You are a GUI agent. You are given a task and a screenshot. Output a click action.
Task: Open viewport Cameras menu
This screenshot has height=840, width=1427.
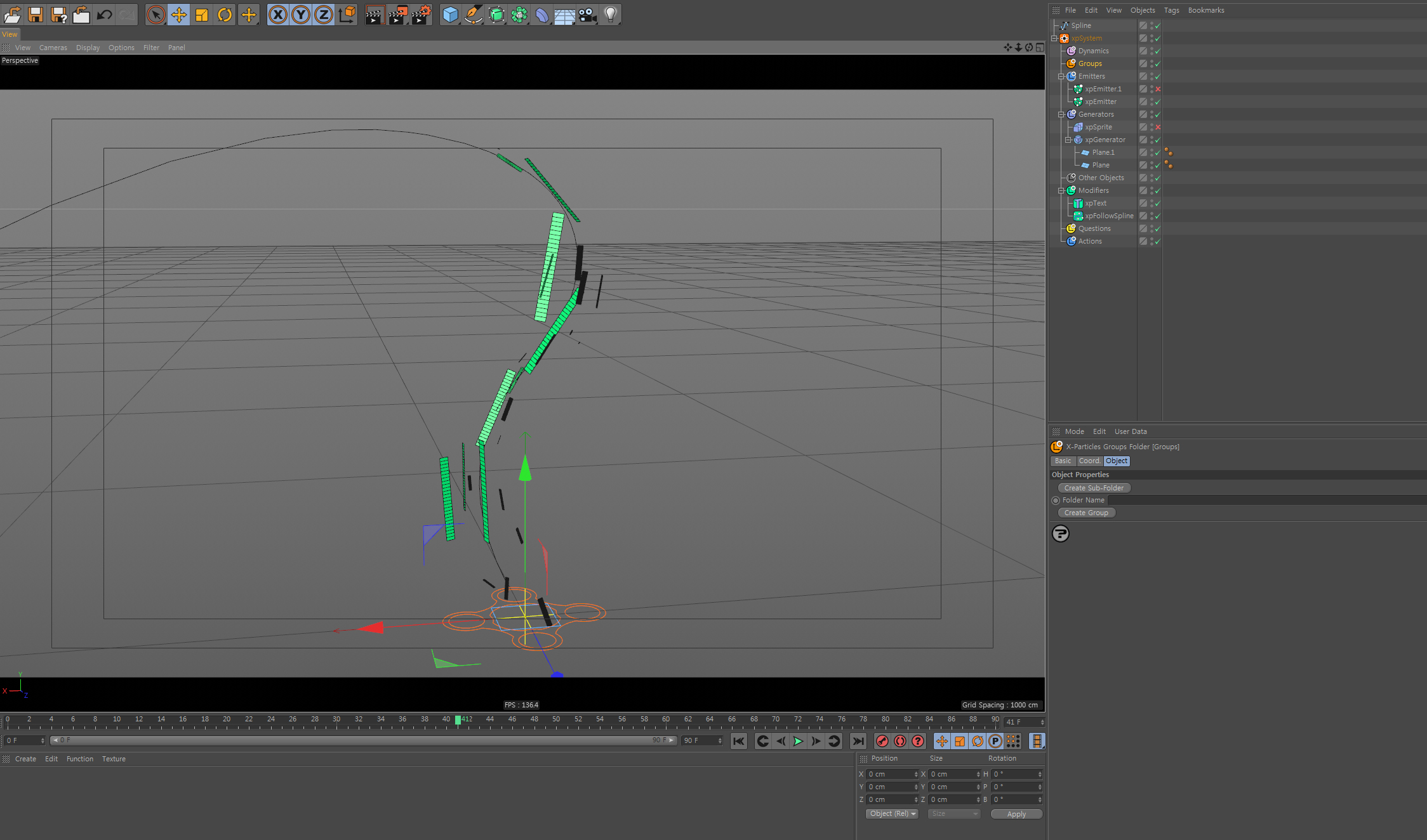(x=53, y=48)
